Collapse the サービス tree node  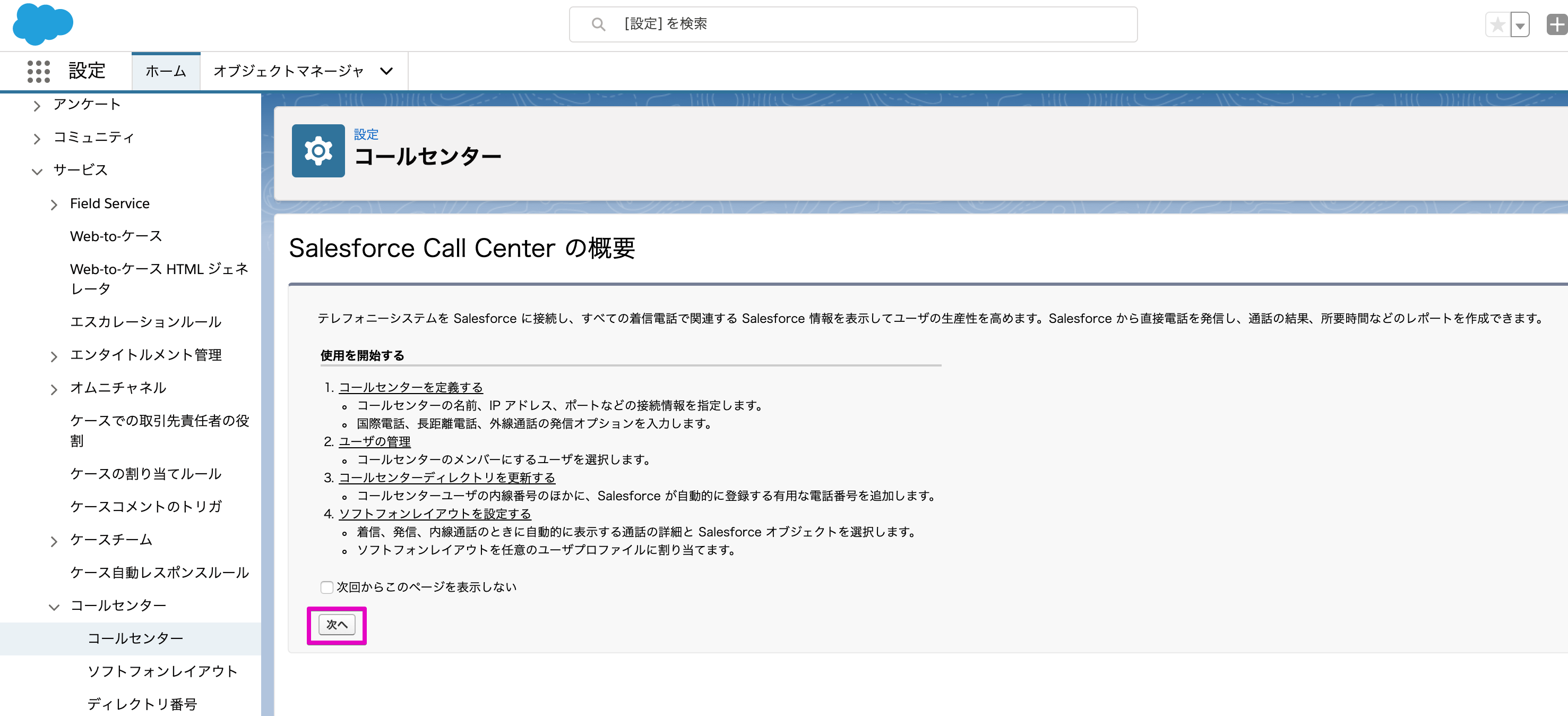pos(37,171)
